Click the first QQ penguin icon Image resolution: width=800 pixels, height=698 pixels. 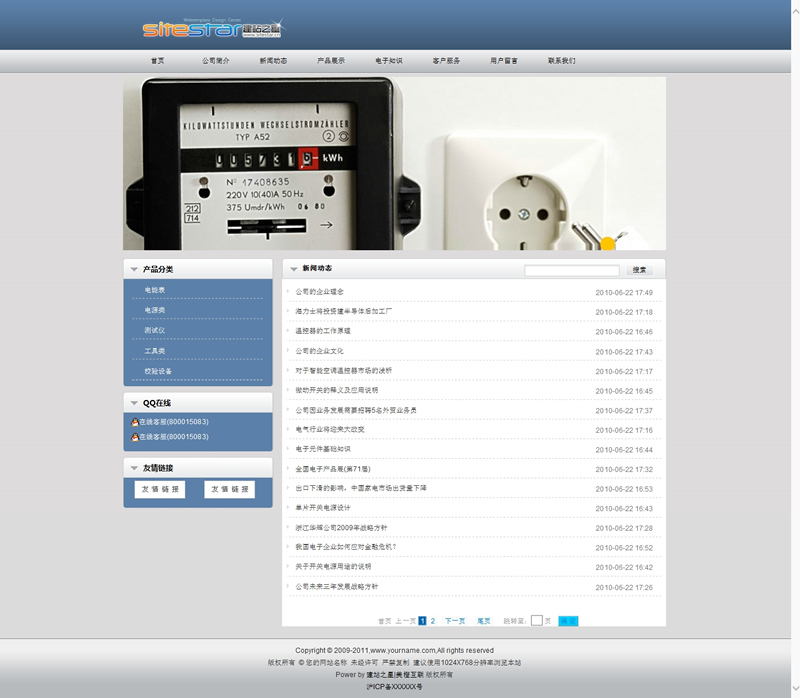(134, 422)
